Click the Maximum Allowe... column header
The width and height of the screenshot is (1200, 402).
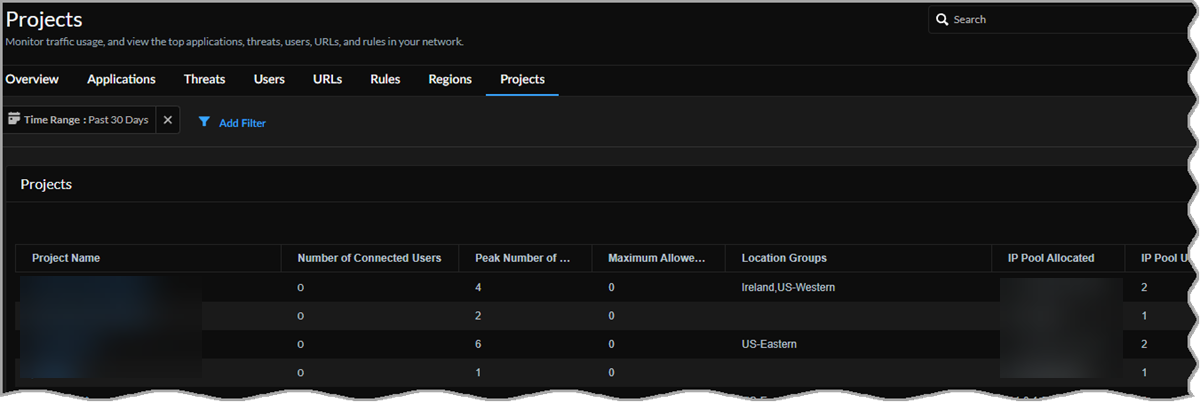pyautogui.click(x=657, y=258)
